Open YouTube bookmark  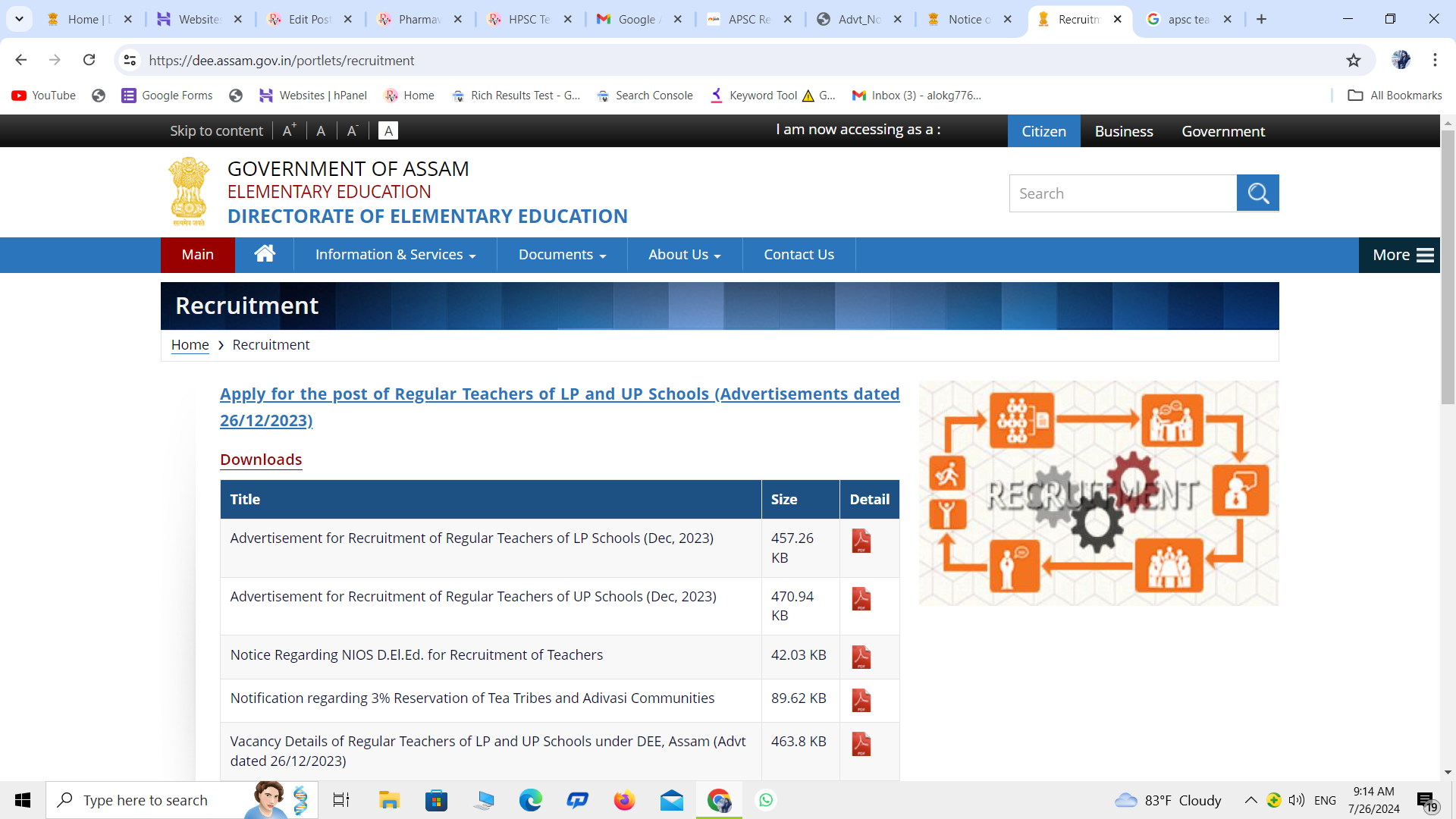(x=44, y=96)
